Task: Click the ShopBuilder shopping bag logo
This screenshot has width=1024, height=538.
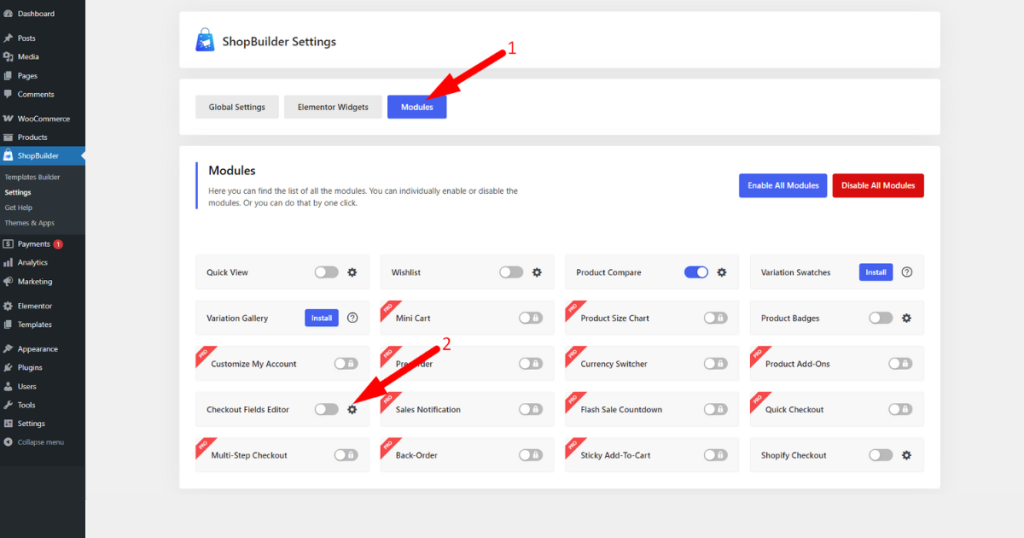Action: point(205,40)
